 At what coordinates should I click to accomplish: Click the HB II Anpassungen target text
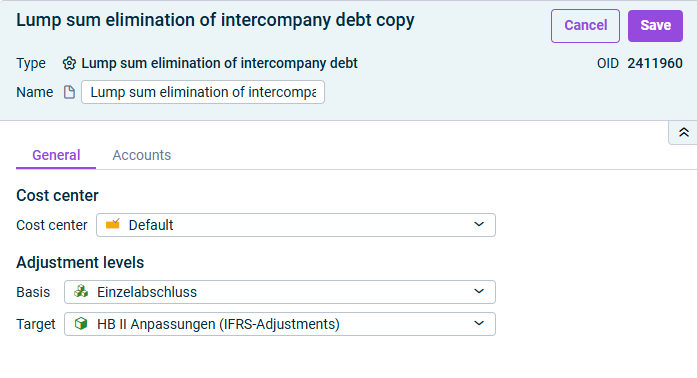pyautogui.click(x=218, y=324)
